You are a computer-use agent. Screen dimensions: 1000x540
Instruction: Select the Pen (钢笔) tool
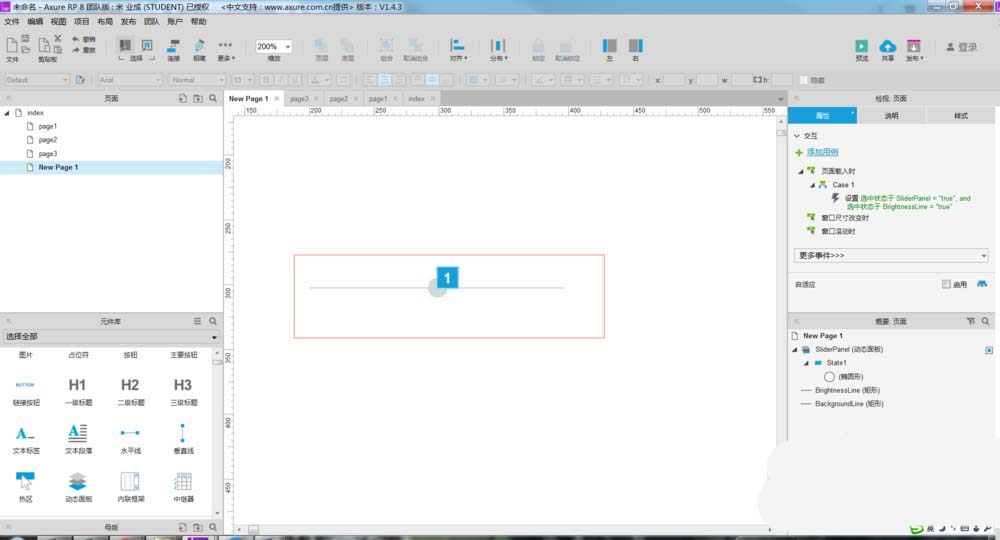pos(200,48)
